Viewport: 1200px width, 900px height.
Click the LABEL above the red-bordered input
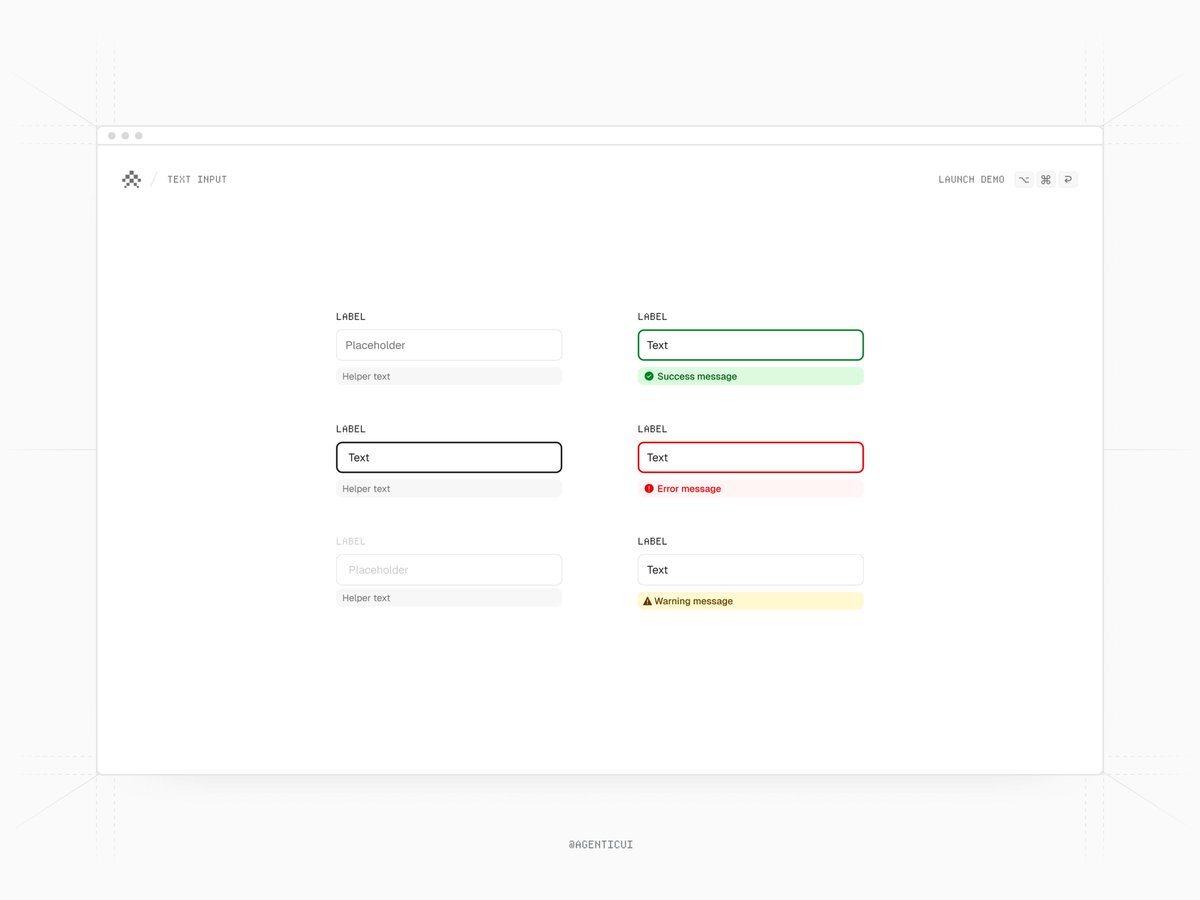[x=652, y=429]
